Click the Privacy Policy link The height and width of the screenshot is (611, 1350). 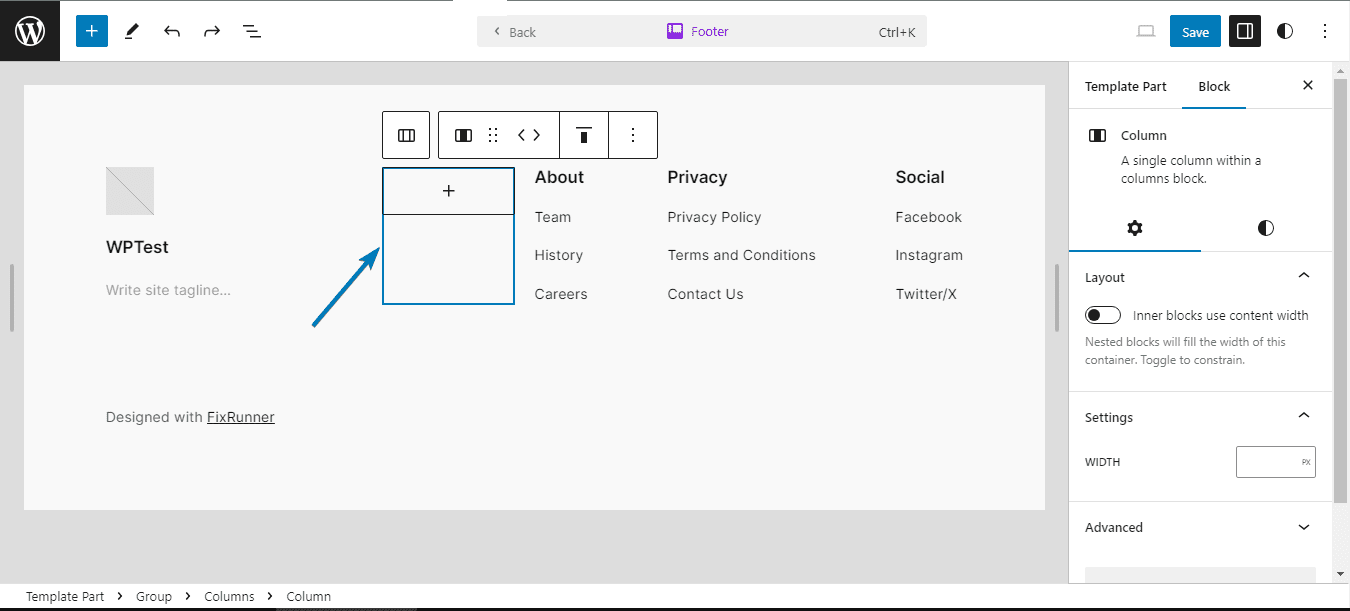pos(715,217)
